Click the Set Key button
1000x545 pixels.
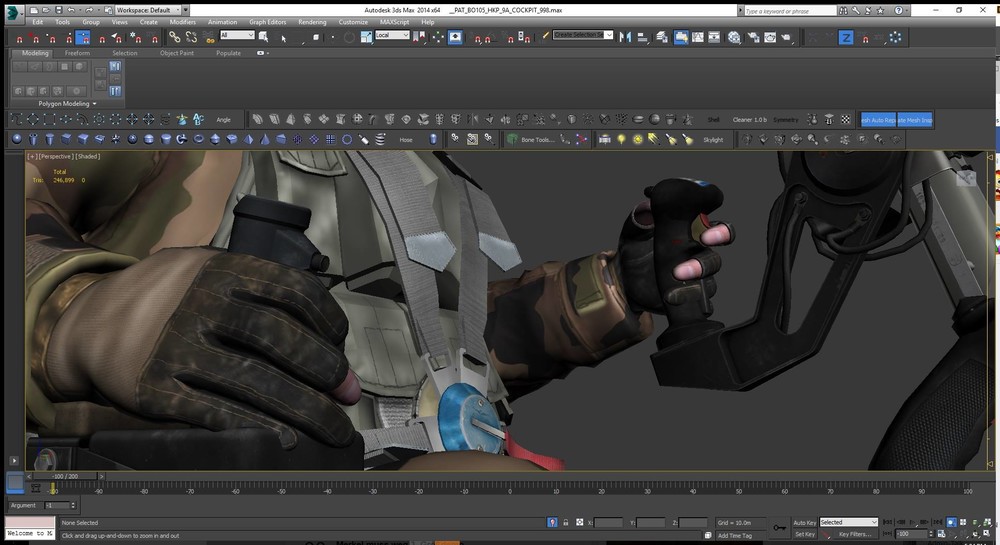point(804,534)
